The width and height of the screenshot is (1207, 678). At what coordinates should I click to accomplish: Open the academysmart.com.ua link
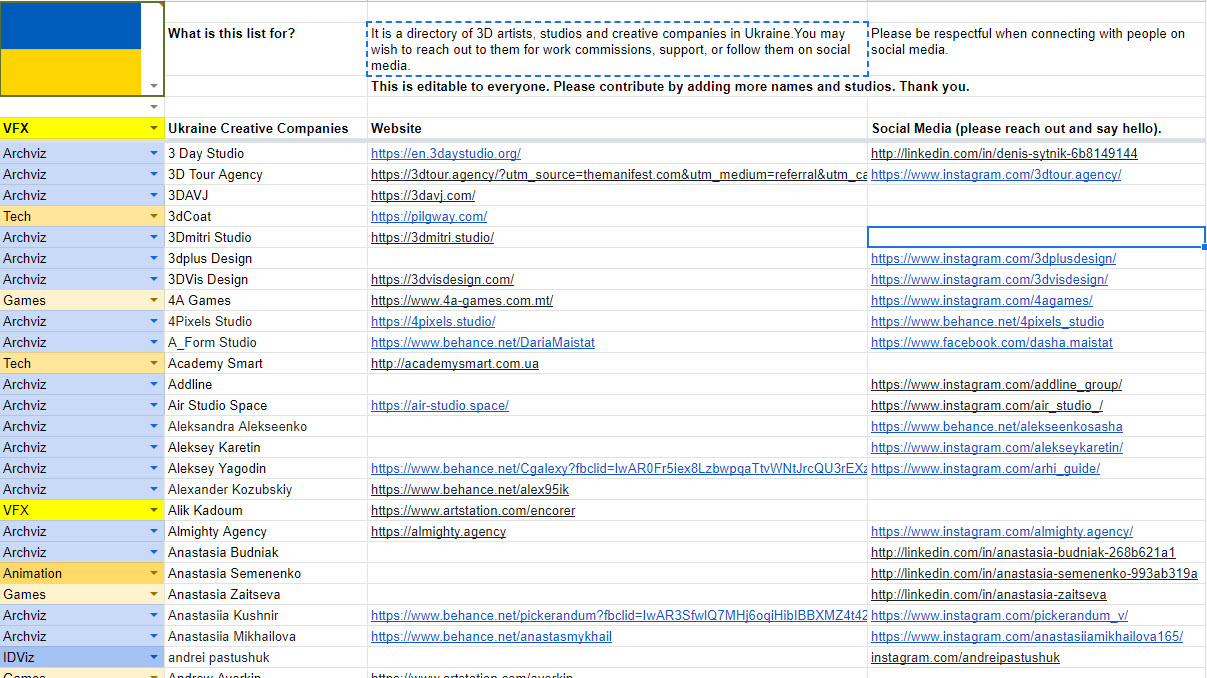point(455,364)
